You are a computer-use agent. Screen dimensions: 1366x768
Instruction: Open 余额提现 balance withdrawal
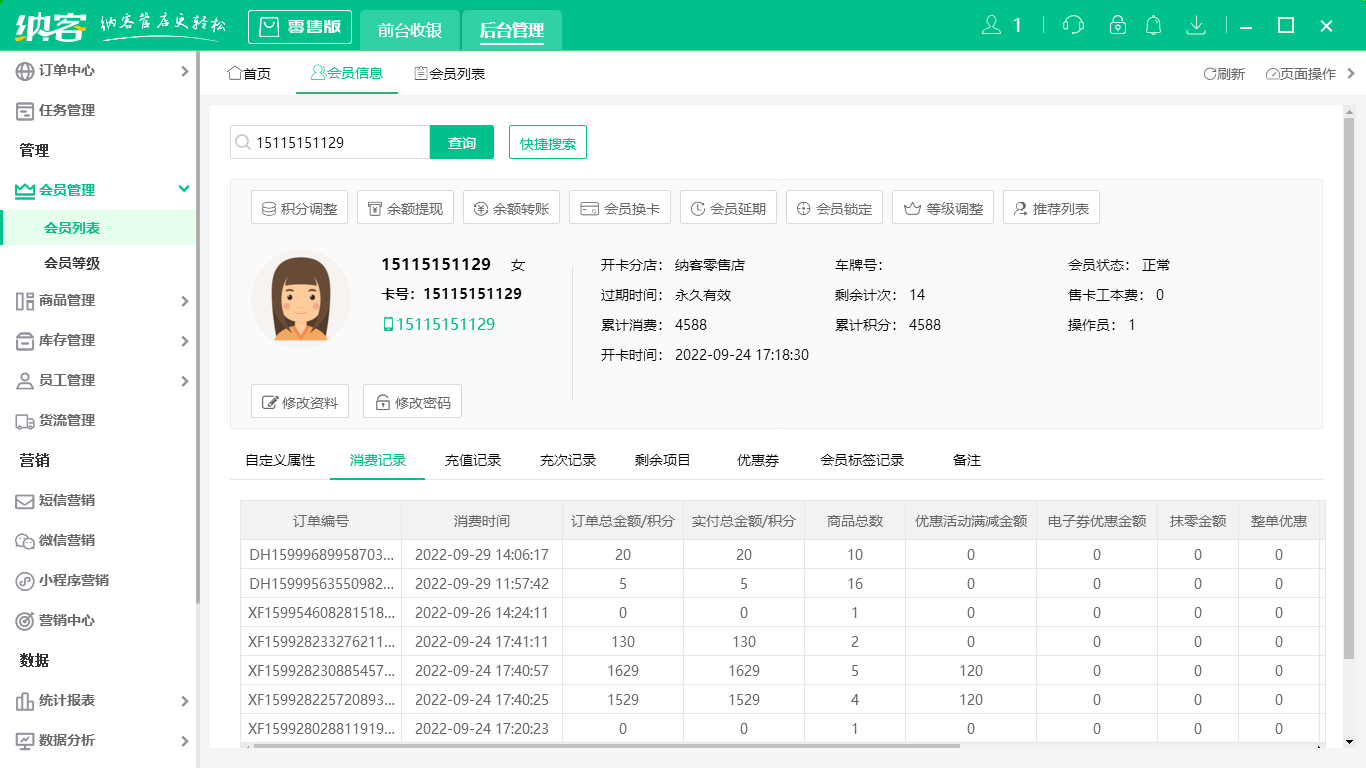click(405, 207)
